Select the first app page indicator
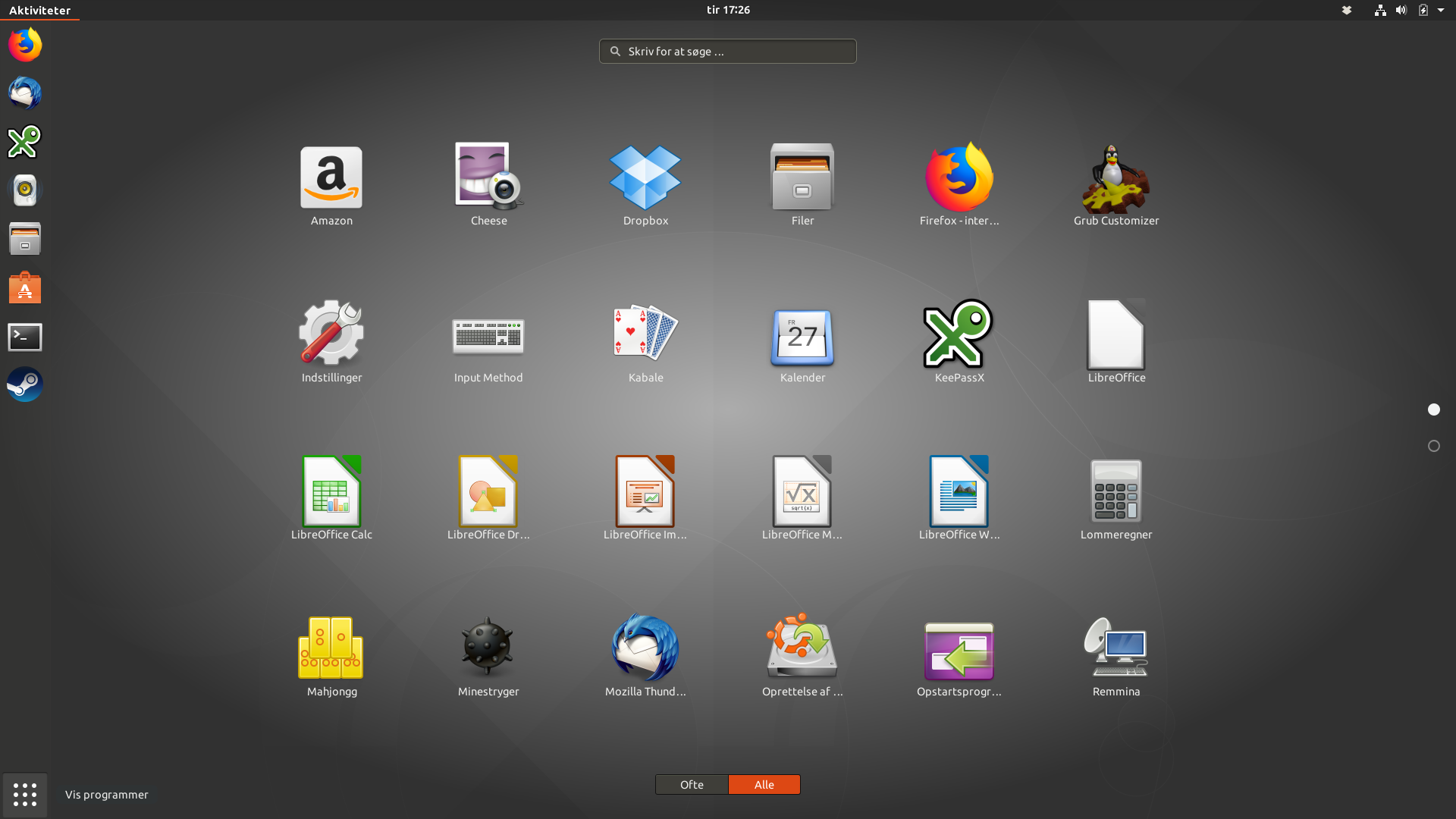1456x819 pixels. (x=1433, y=409)
